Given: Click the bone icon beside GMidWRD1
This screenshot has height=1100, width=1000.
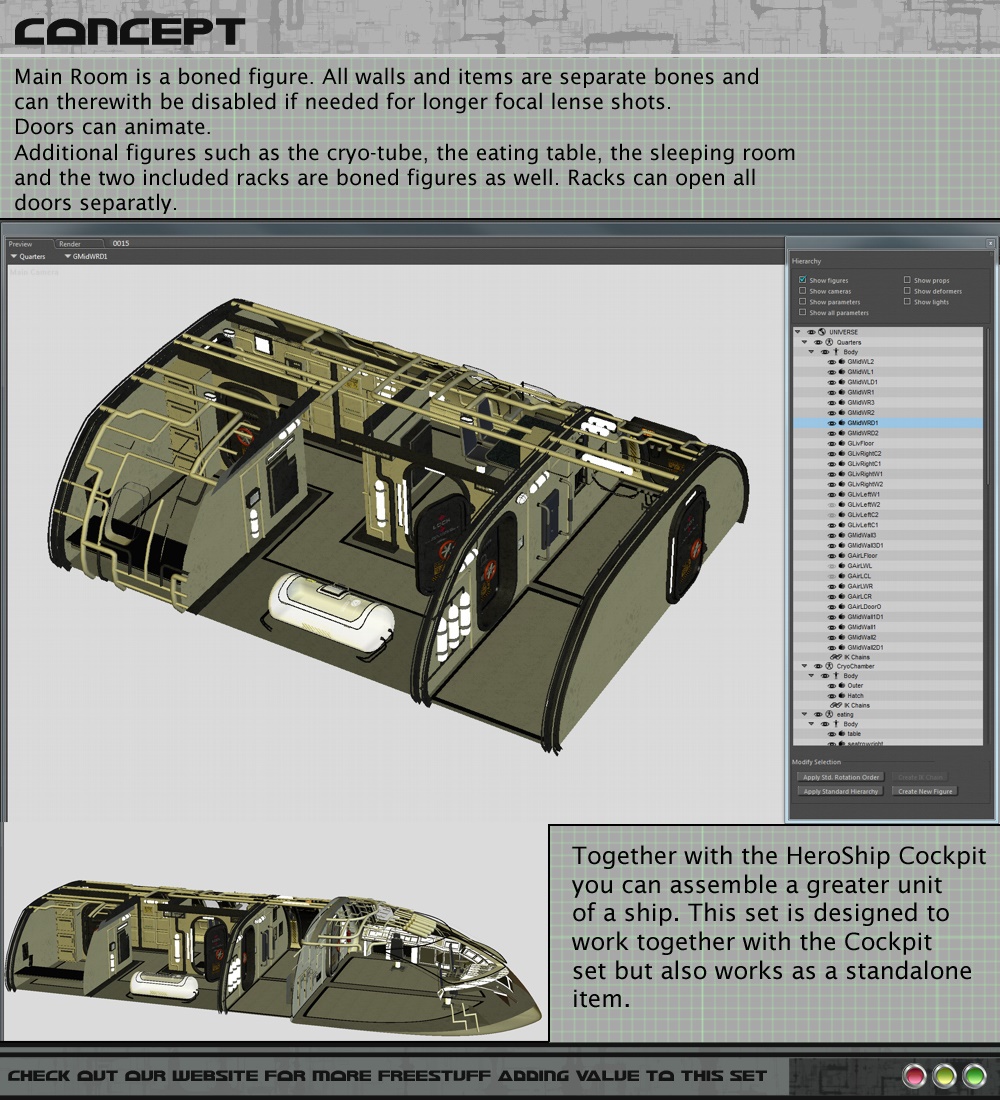Looking at the screenshot, I should (x=841, y=423).
